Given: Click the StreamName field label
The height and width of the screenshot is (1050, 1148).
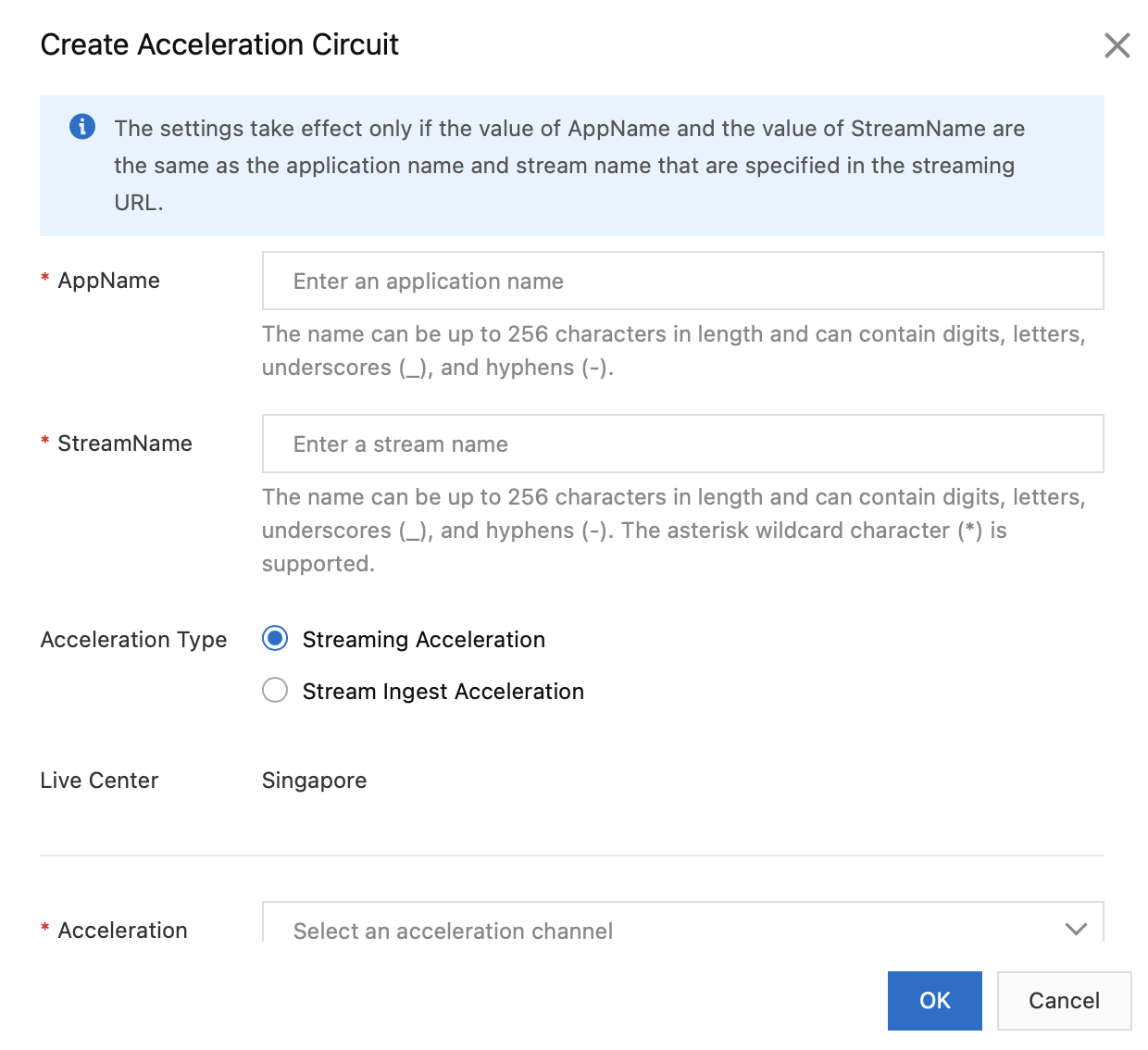Looking at the screenshot, I should point(125,444).
